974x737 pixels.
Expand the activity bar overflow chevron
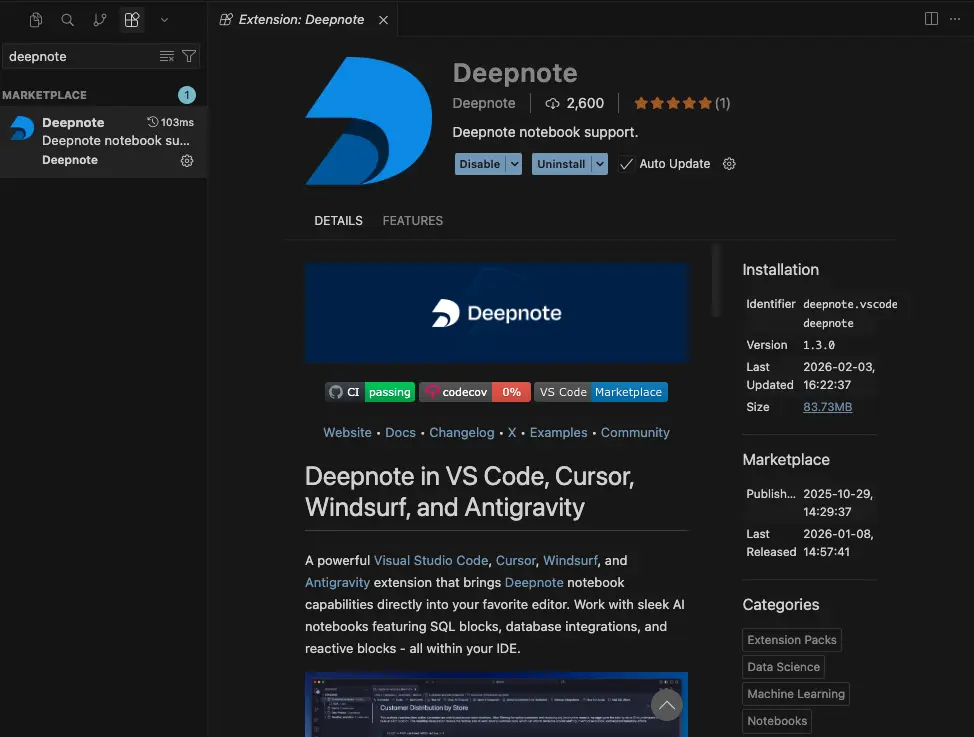164,20
